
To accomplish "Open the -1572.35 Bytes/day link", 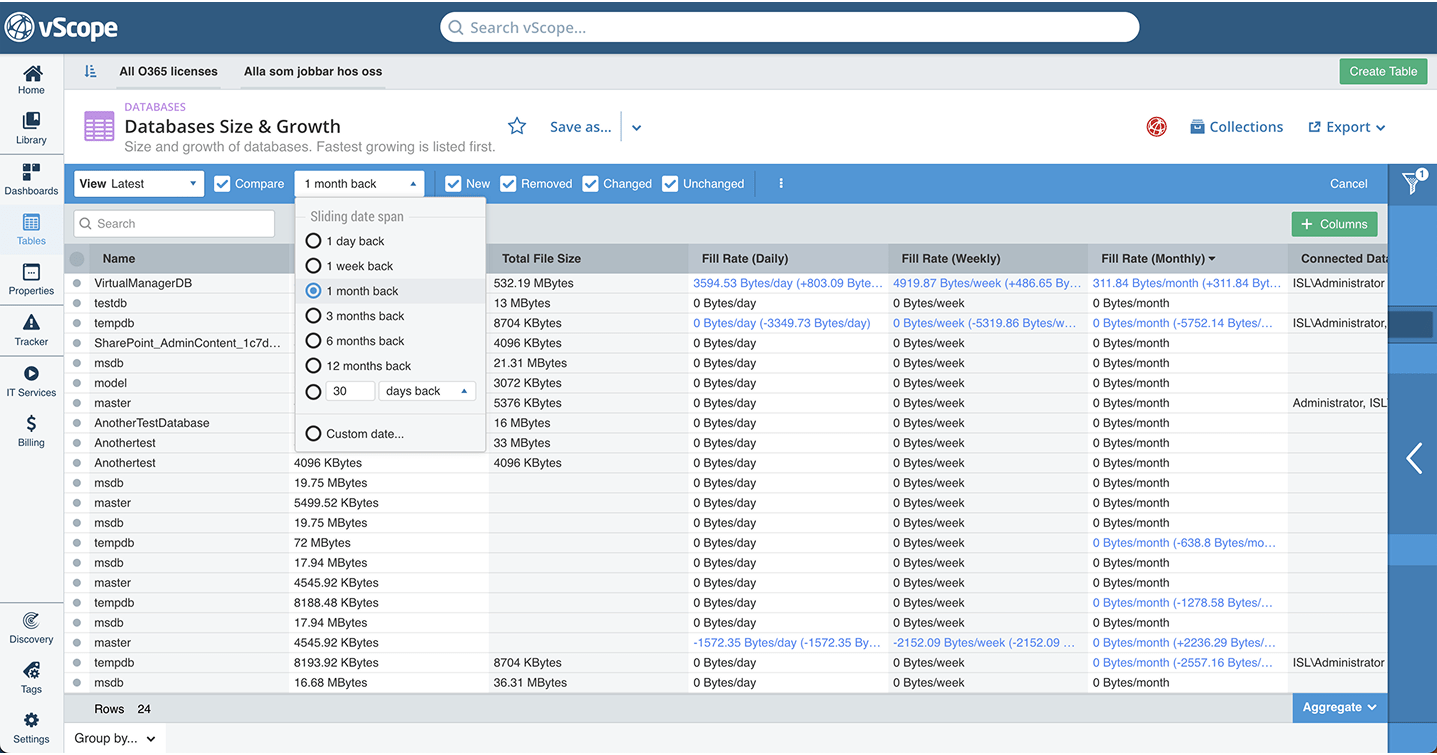I will 787,643.
